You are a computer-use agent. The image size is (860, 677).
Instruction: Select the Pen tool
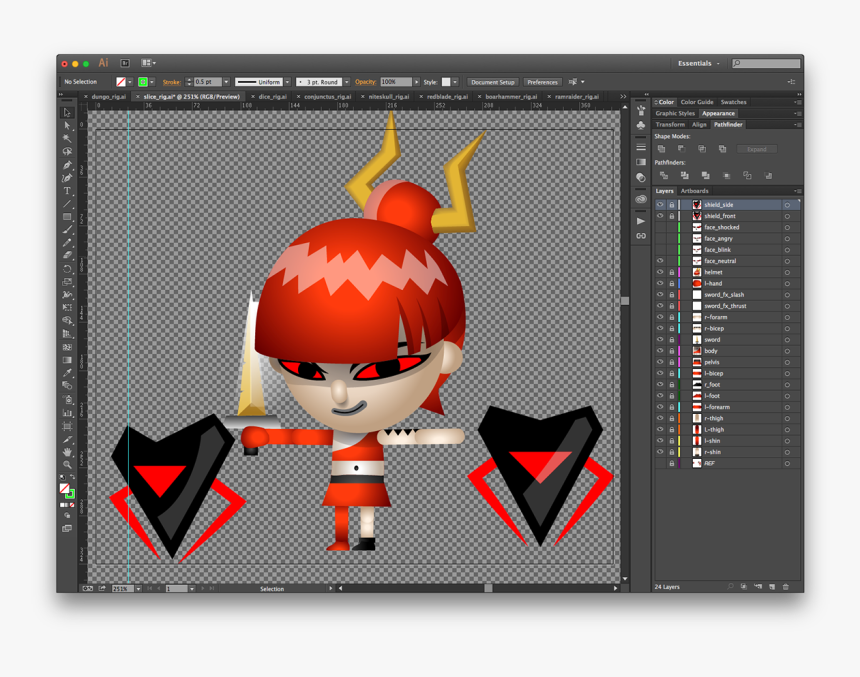click(x=67, y=165)
